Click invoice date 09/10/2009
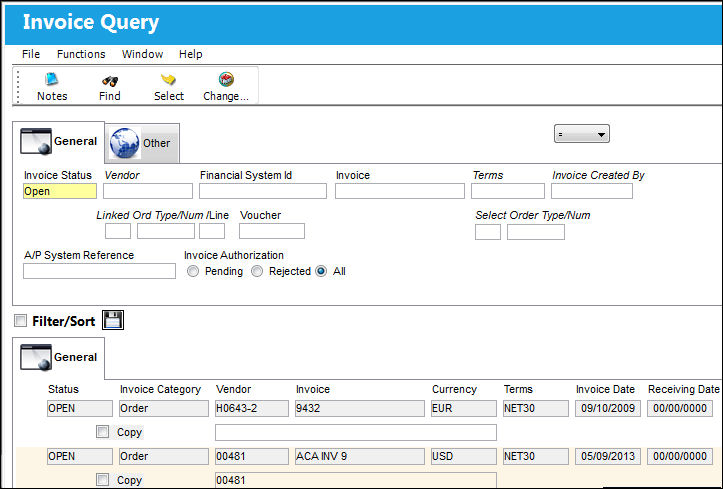The image size is (723, 489). 608,408
